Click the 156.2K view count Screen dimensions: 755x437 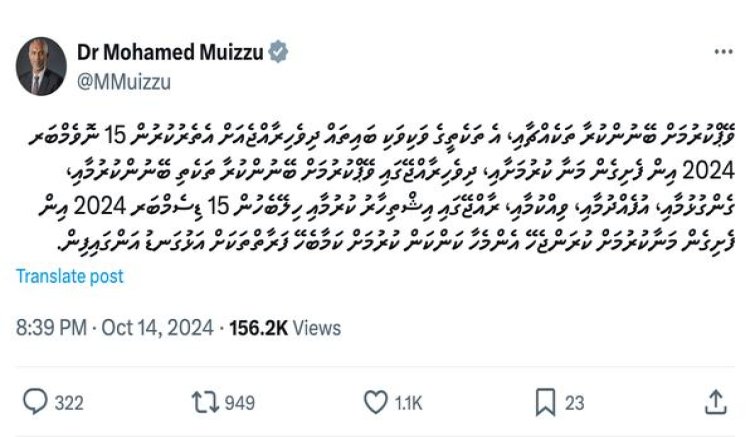pos(258,328)
